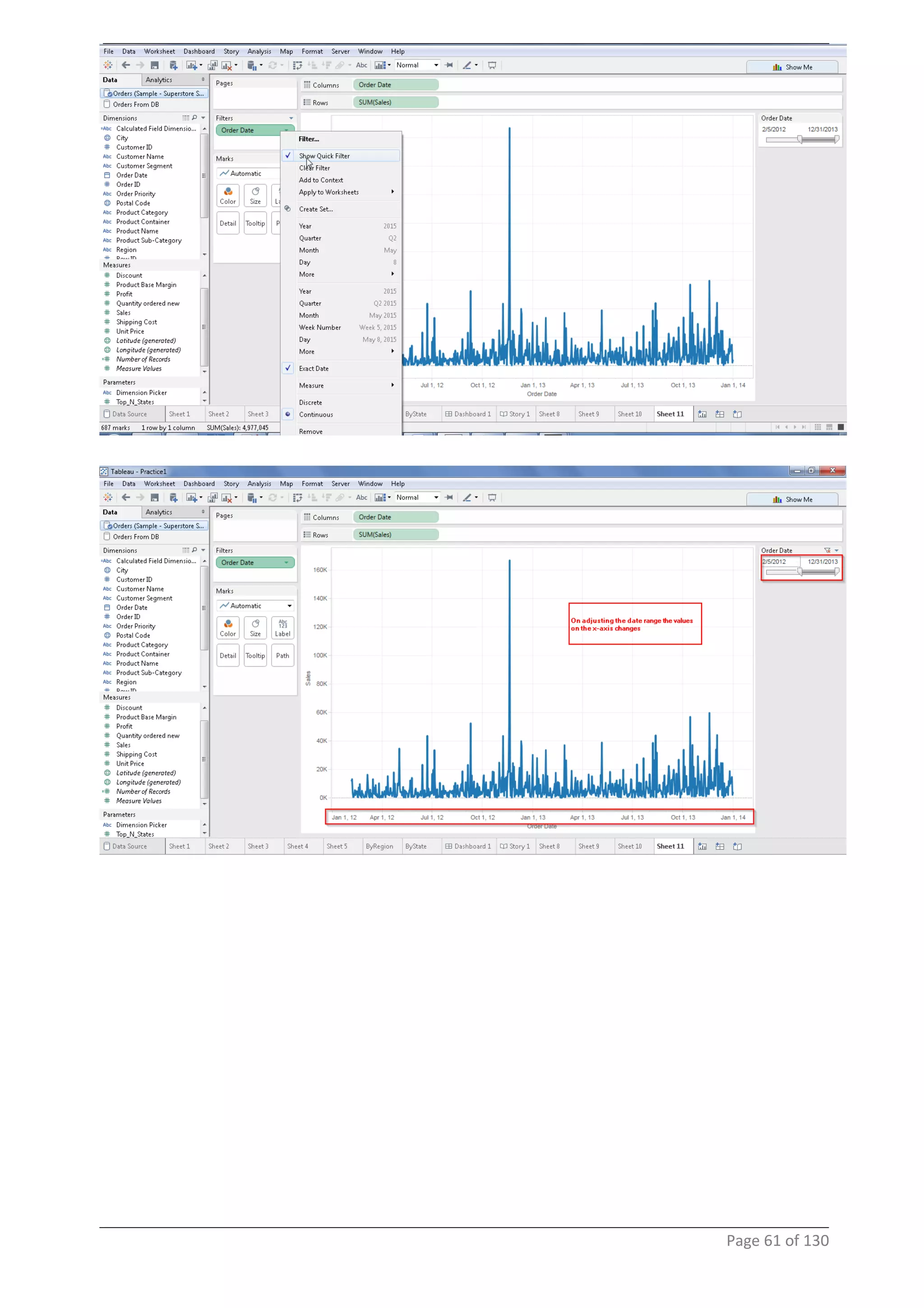Toggle the Exact Date checked menu item

[x=314, y=369]
